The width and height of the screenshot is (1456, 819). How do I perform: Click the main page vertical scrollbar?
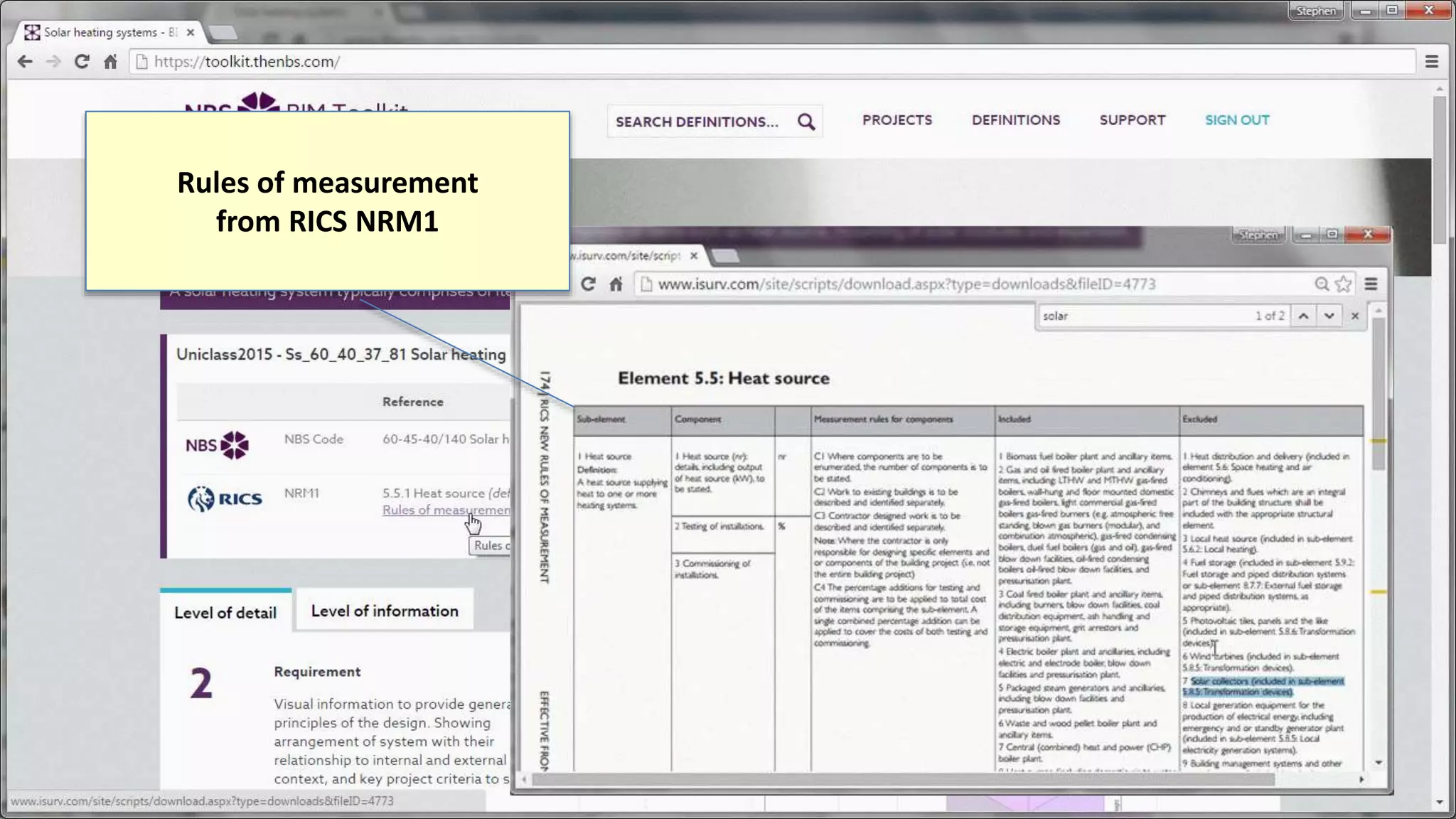[x=1440, y=171]
